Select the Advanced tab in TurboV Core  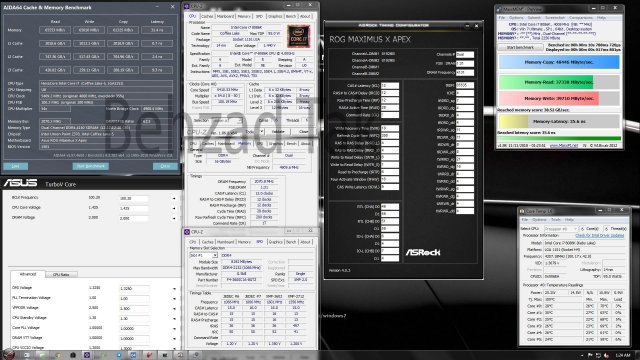click(x=28, y=274)
